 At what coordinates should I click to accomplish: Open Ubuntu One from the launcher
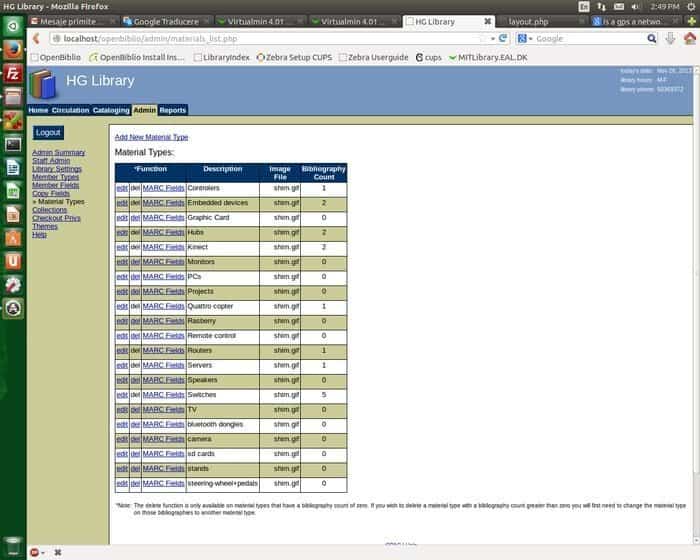13,262
